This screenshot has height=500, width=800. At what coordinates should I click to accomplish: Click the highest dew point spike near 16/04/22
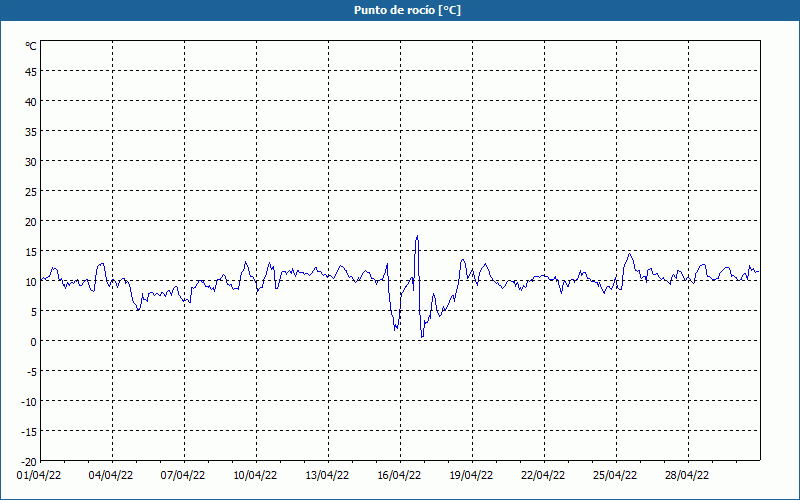tap(417, 236)
